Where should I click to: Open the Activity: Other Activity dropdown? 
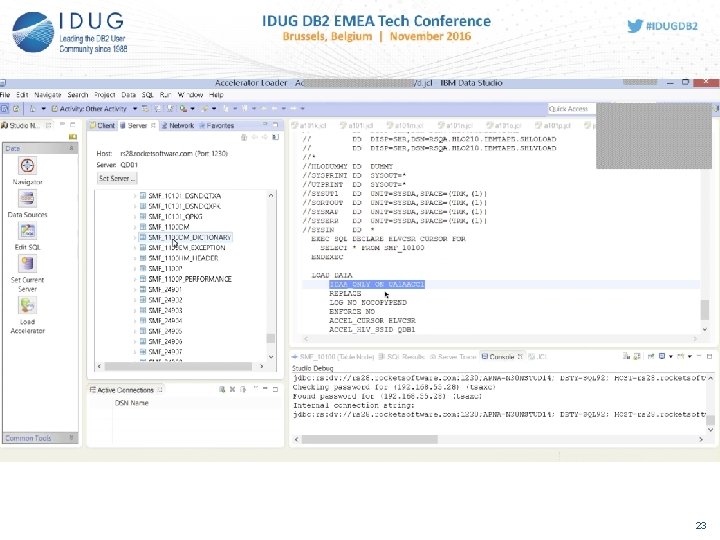coord(135,109)
